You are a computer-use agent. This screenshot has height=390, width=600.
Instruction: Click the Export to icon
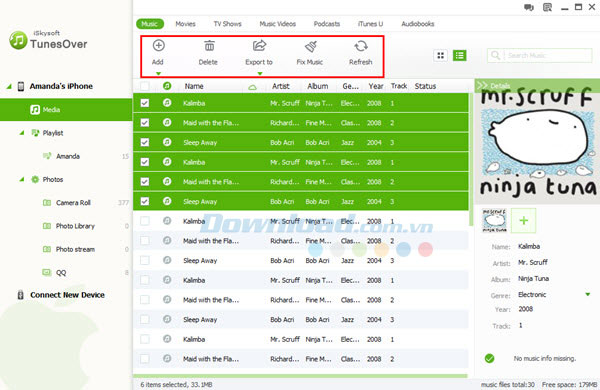259,46
